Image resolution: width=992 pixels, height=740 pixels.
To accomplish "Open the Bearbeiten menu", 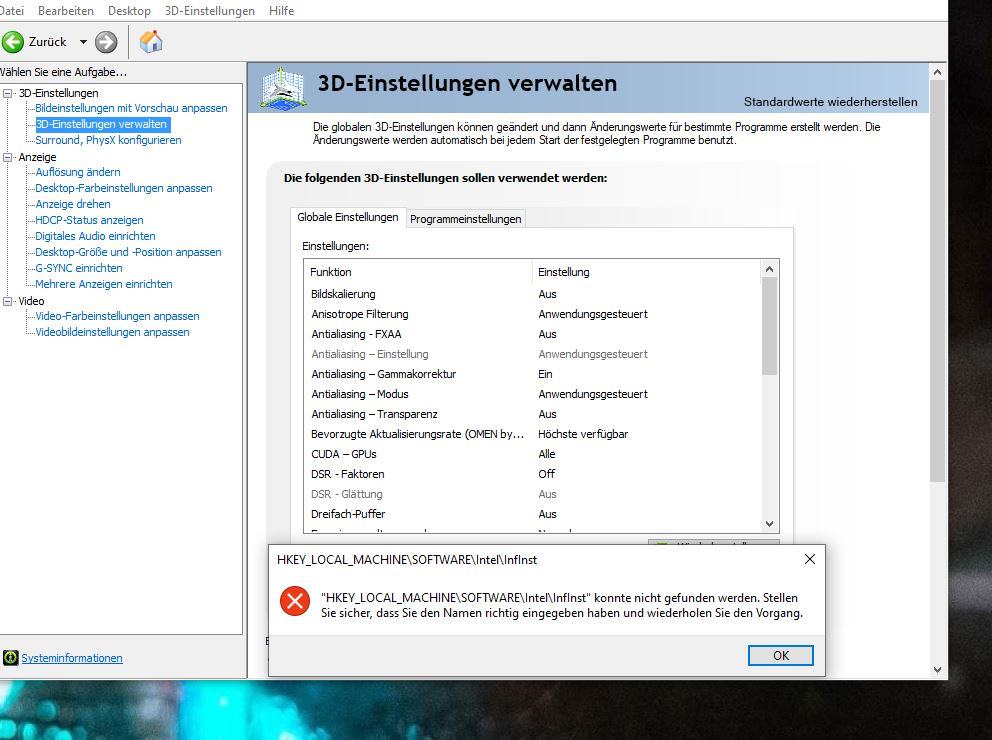I will 66,11.
